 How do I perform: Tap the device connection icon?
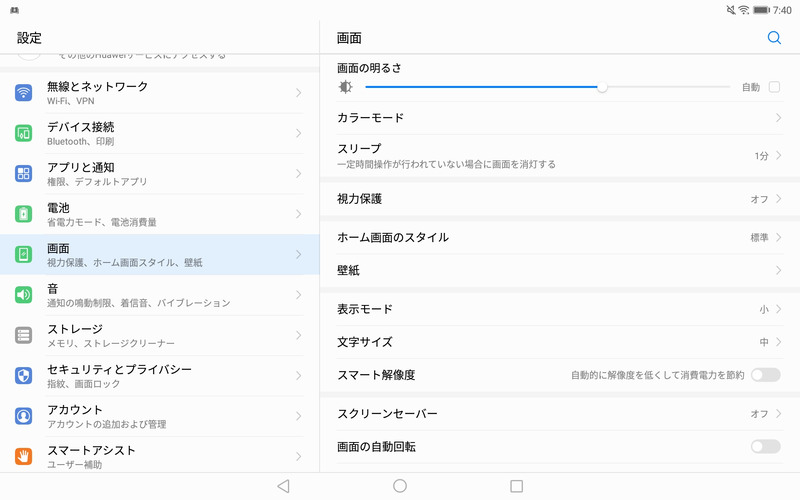23,133
